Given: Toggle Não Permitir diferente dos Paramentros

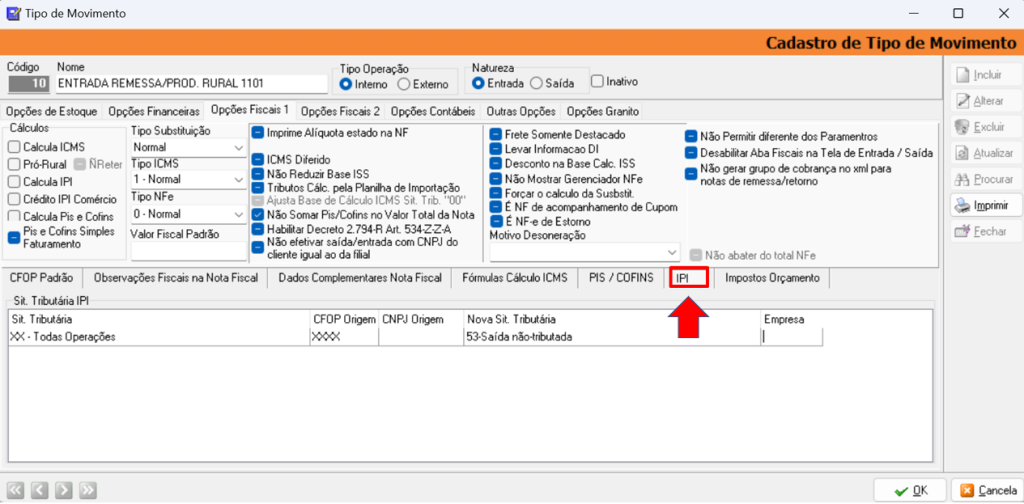Looking at the screenshot, I should coord(691,136).
